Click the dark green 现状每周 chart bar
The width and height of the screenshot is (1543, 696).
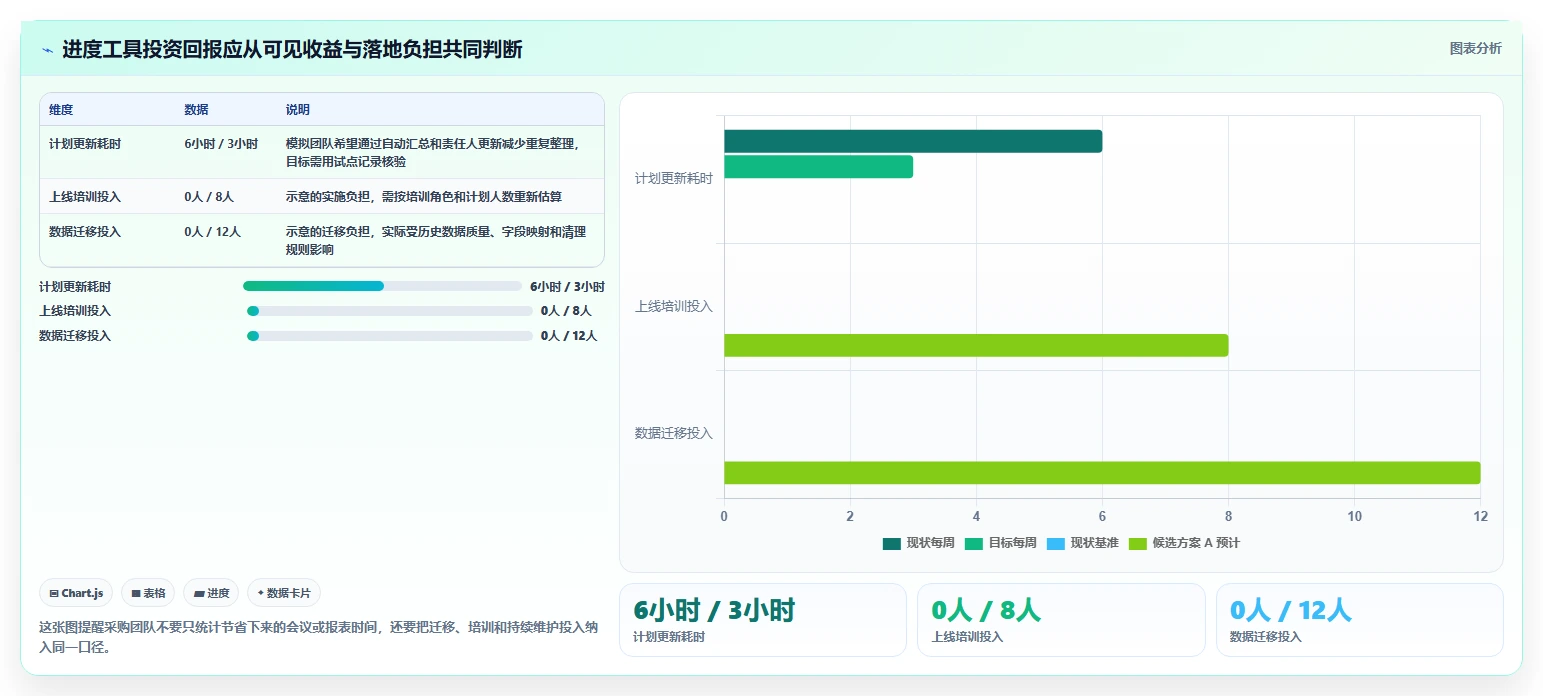[913, 141]
